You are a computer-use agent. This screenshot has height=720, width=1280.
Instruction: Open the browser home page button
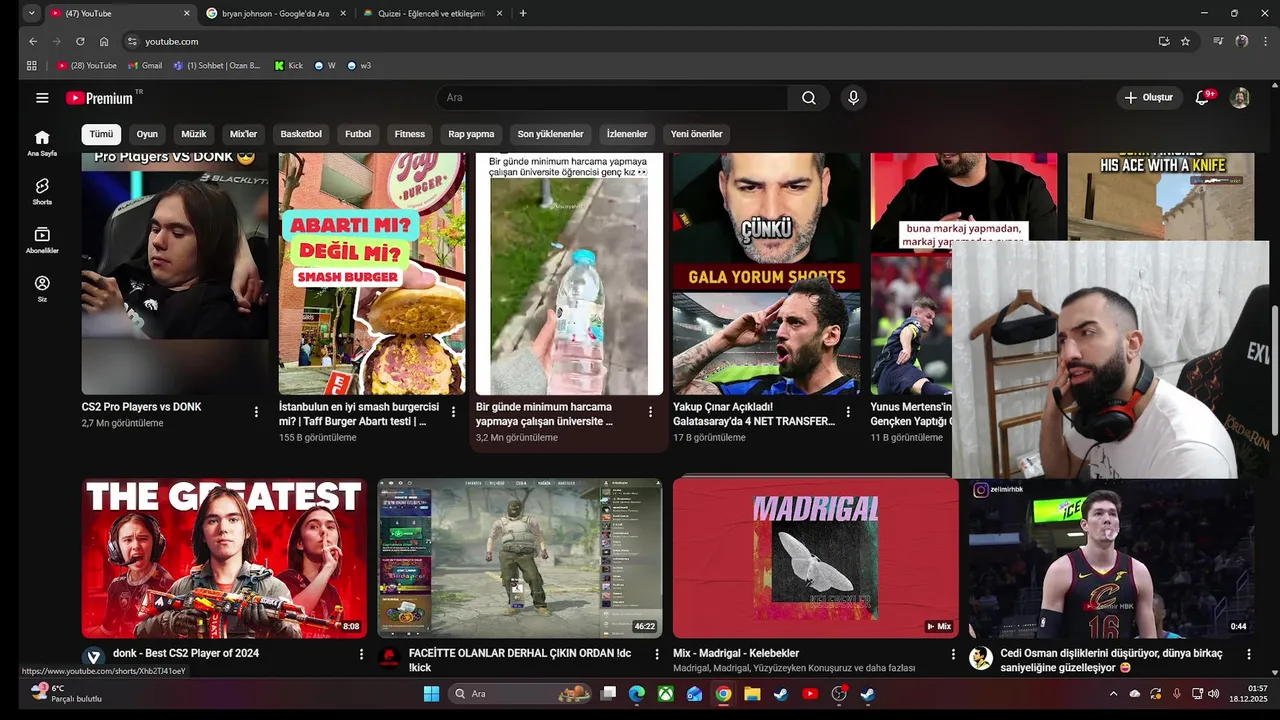click(104, 41)
